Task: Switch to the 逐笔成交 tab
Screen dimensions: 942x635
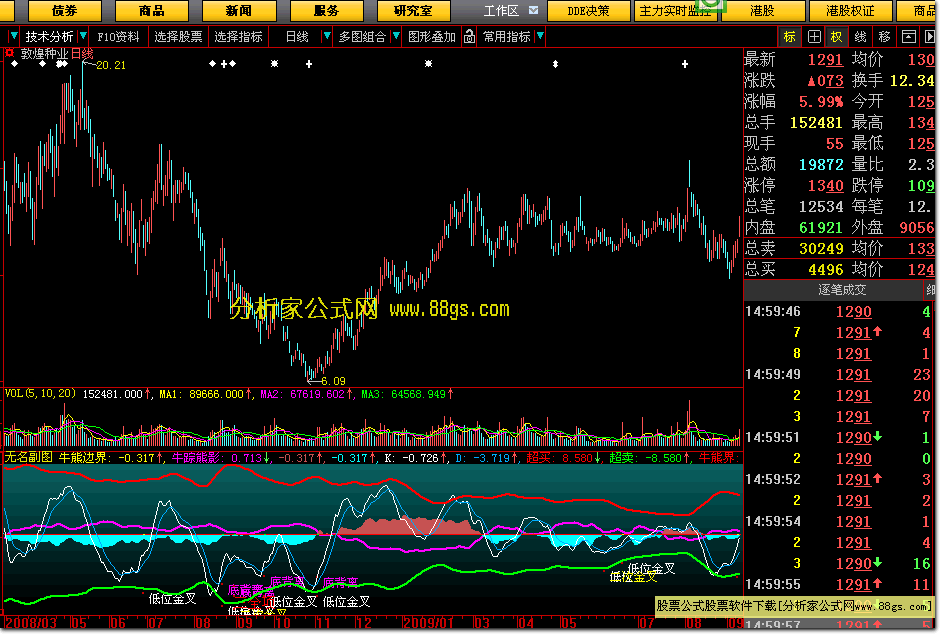Action: tap(842, 290)
